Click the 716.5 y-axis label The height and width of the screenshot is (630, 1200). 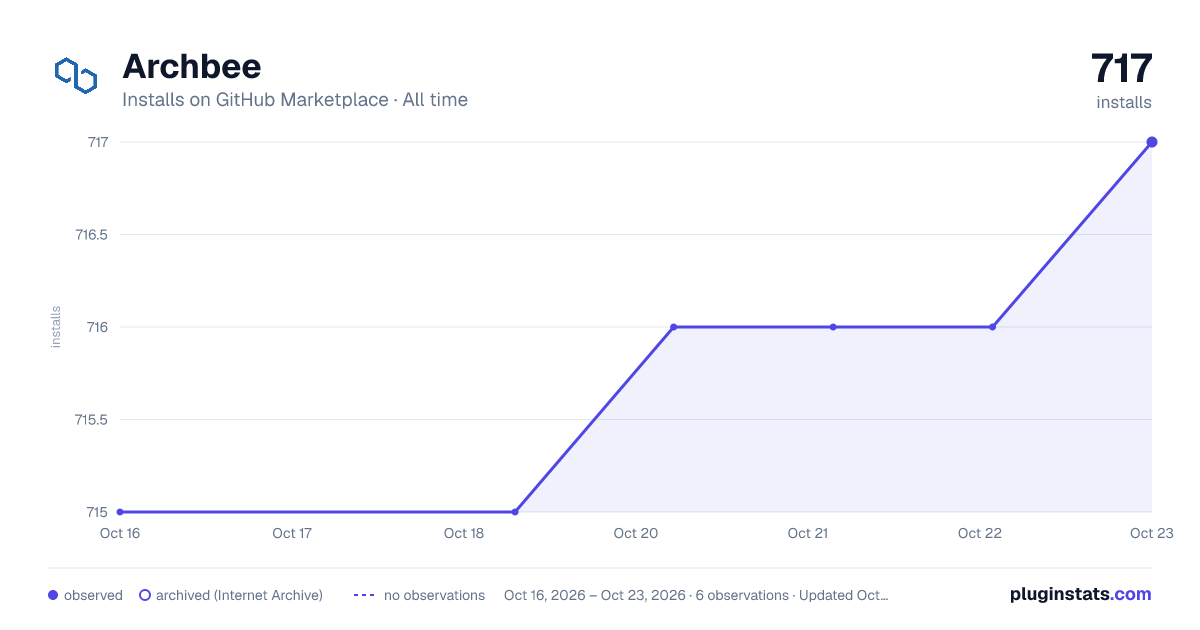(x=91, y=235)
